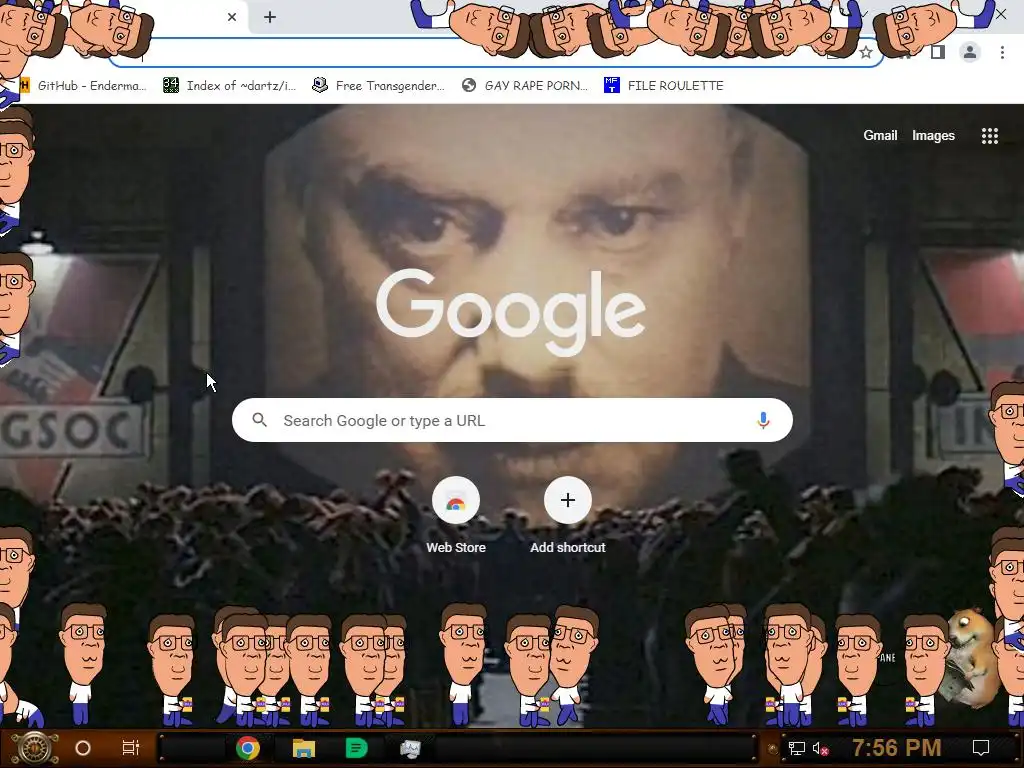Open Google Images link
The image size is (1024, 768).
tap(933, 135)
